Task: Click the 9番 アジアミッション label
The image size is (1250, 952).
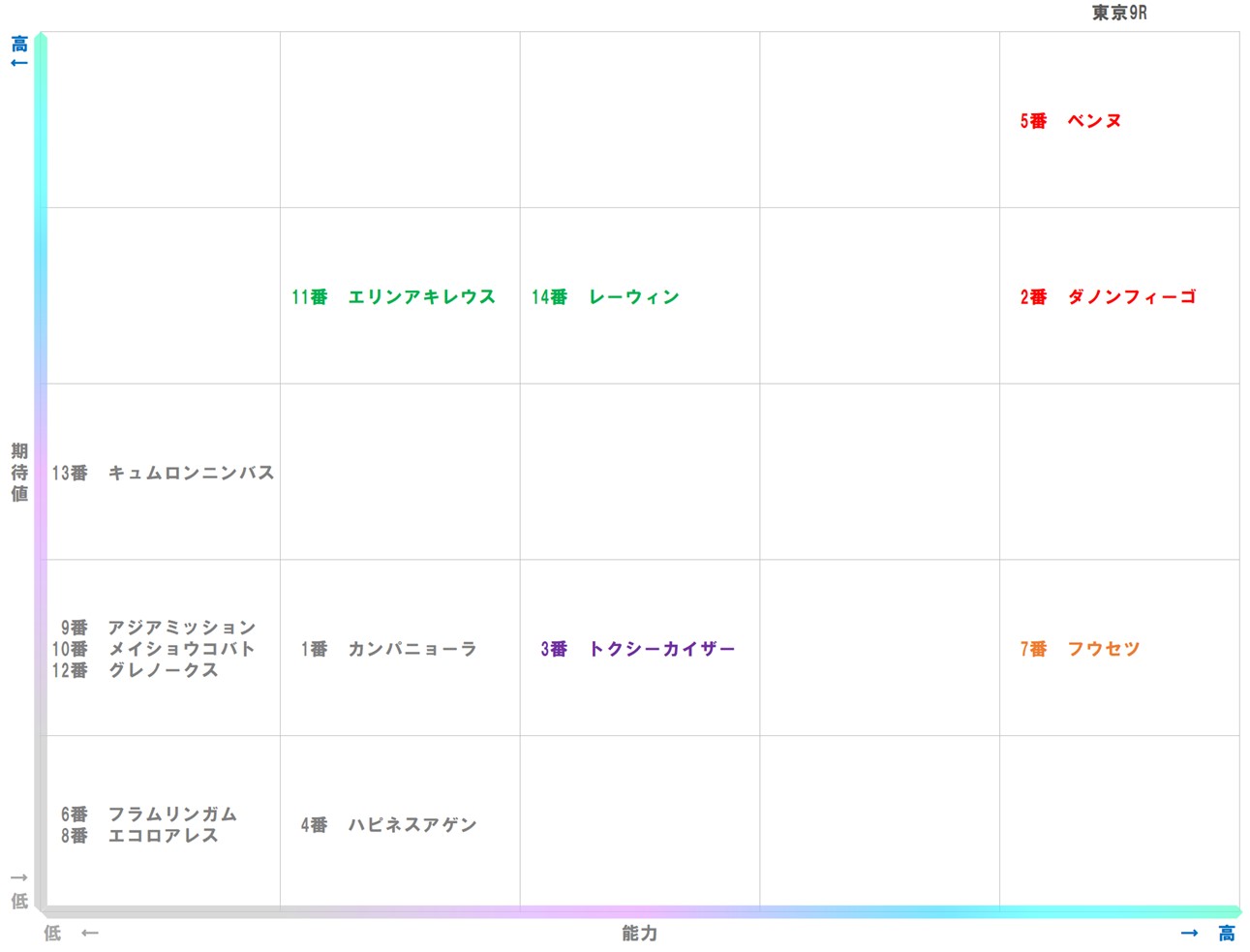Action: point(158,628)
